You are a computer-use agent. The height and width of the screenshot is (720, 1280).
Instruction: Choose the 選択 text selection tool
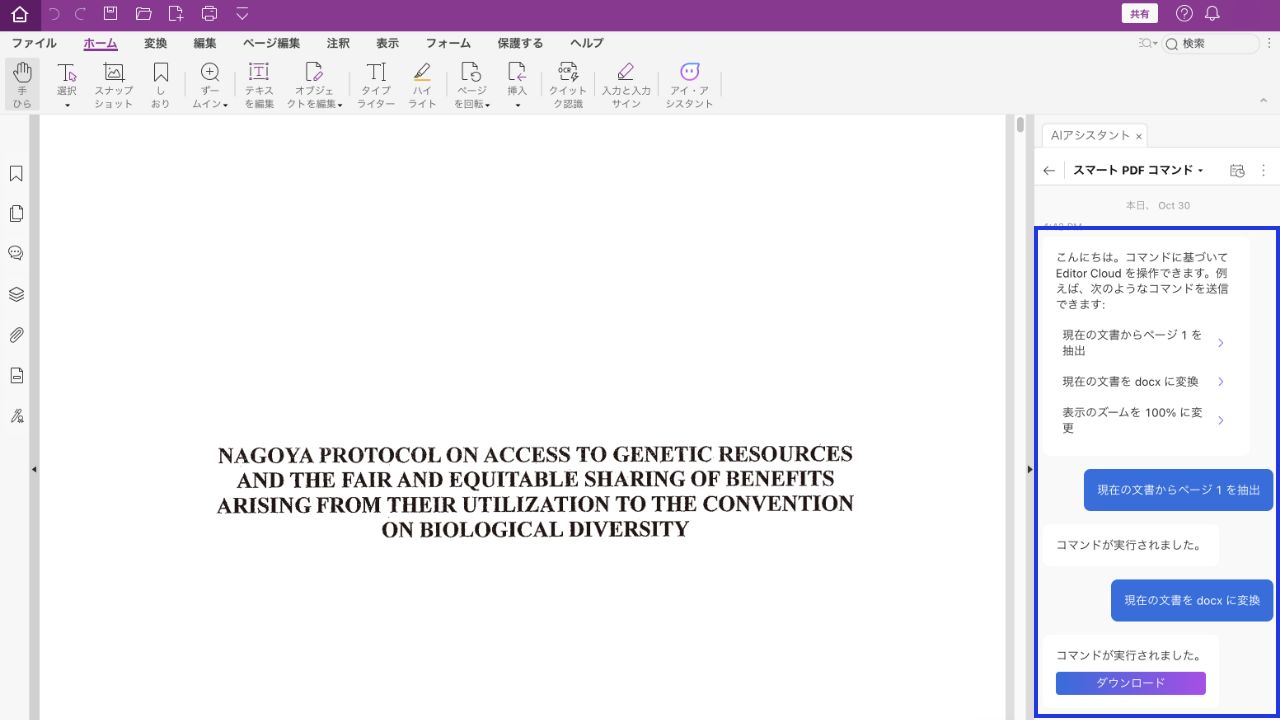67,79
